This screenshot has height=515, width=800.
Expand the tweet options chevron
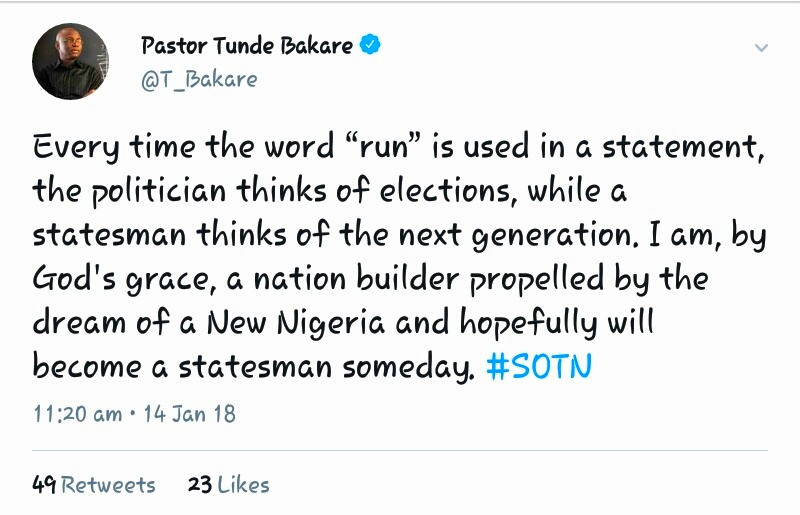761,48
